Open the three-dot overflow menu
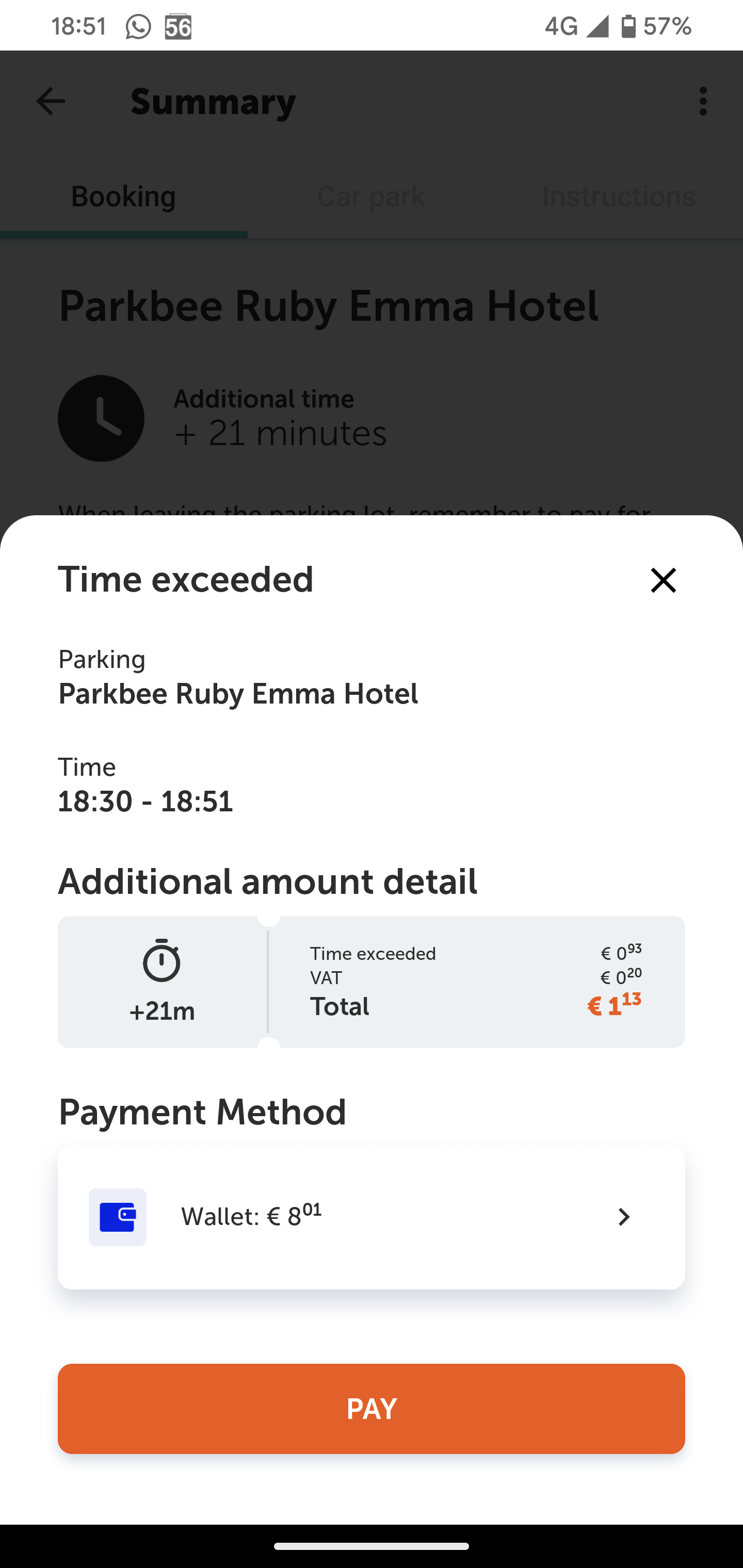 (703, 101)
